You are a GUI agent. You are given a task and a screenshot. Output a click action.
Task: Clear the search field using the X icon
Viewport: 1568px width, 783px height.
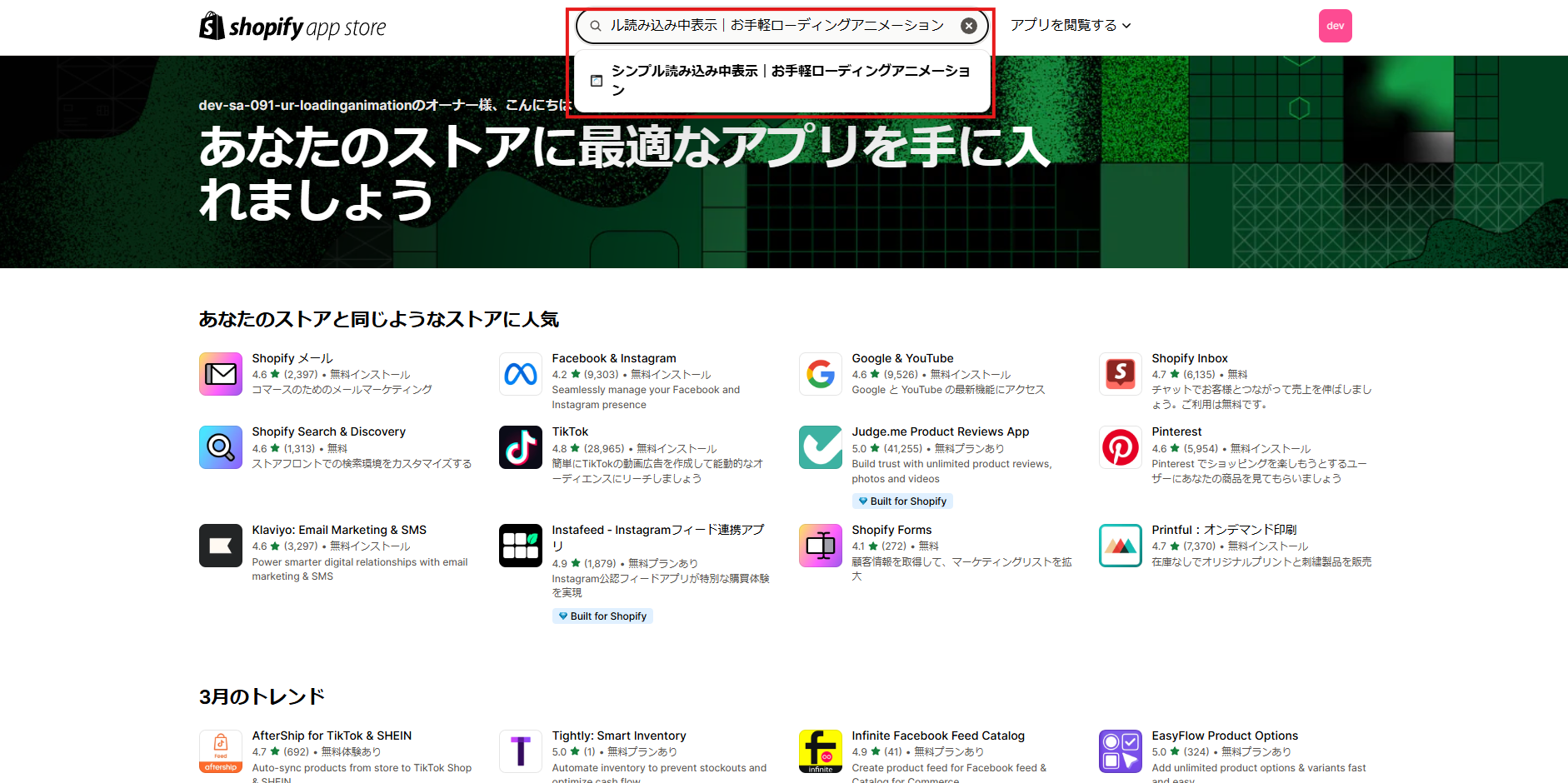(968, 25)
